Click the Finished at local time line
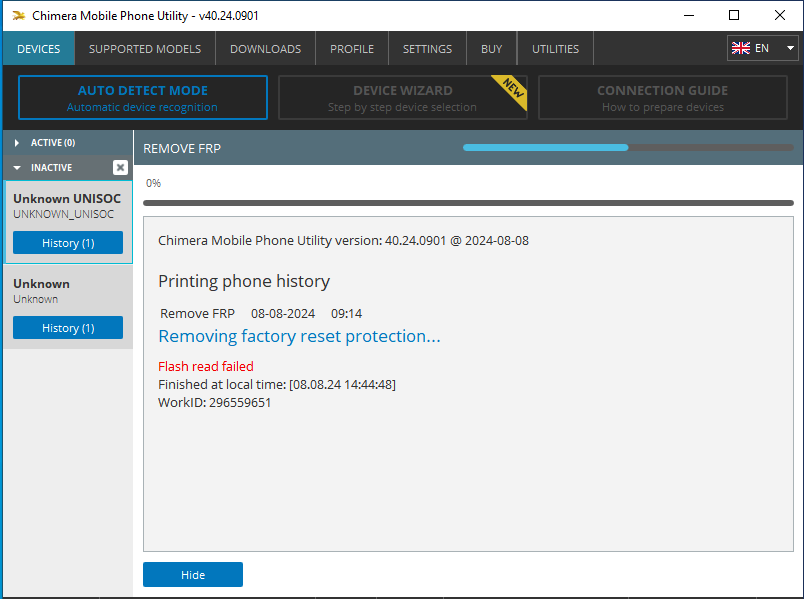The height and width of the screenshot is (599, 804). tap(277, 385)
